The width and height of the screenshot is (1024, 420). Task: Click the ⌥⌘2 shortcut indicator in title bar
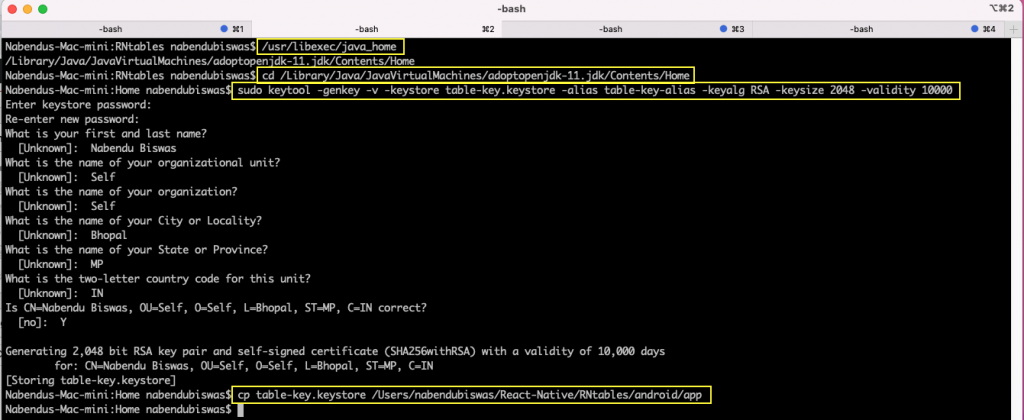click(1001, 9)
